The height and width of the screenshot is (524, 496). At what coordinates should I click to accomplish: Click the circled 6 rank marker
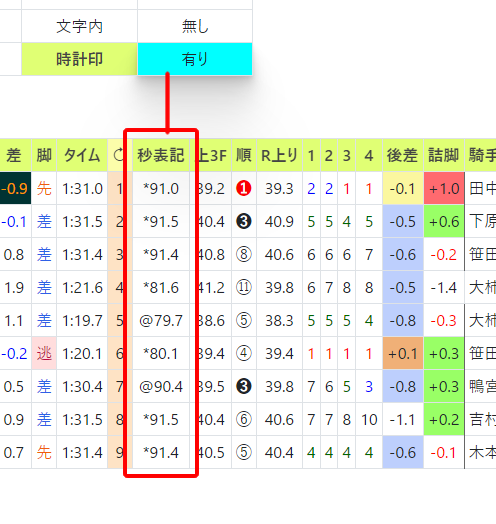coord(244,419)
